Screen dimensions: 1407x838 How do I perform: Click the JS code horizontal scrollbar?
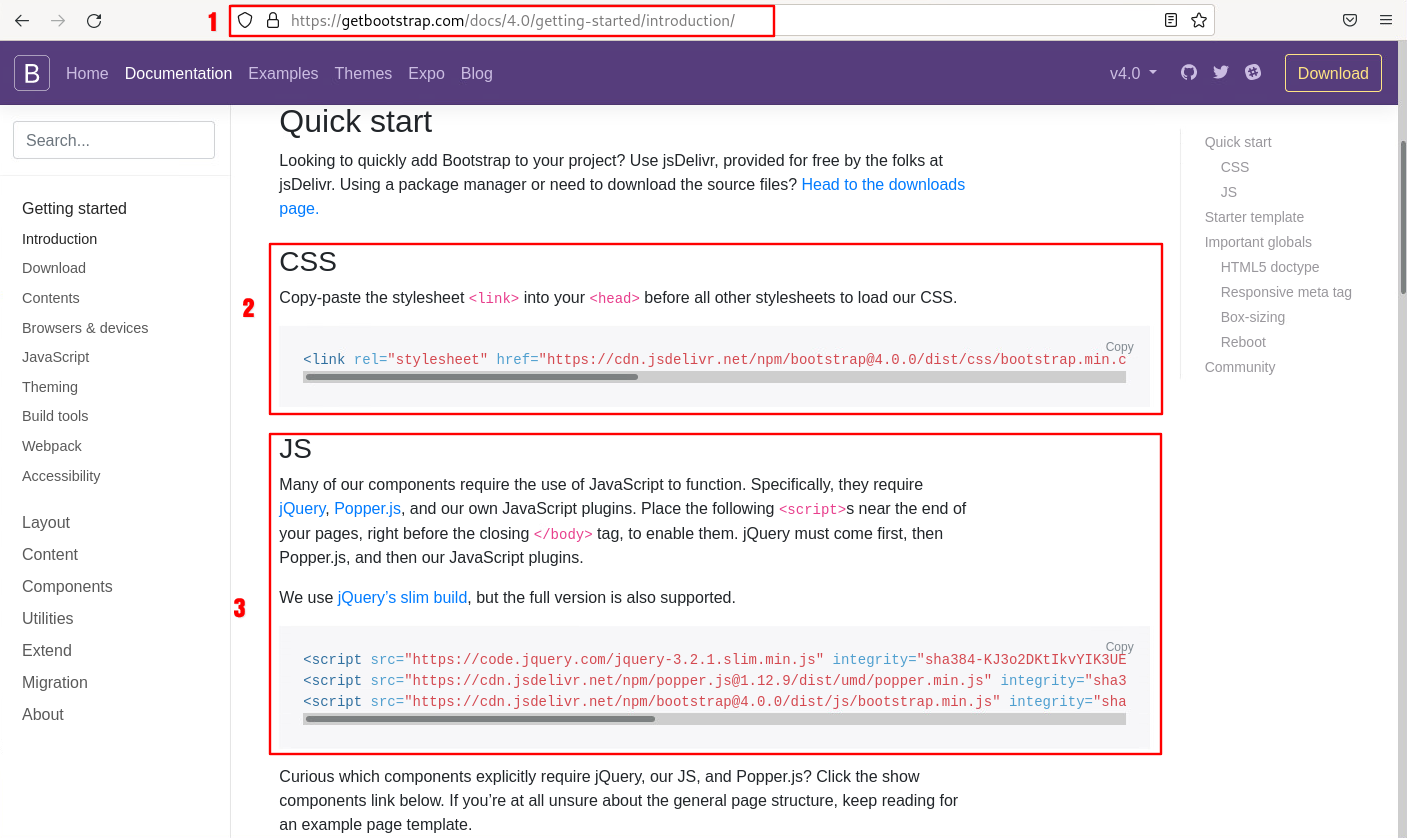click(x=480, y=718)
